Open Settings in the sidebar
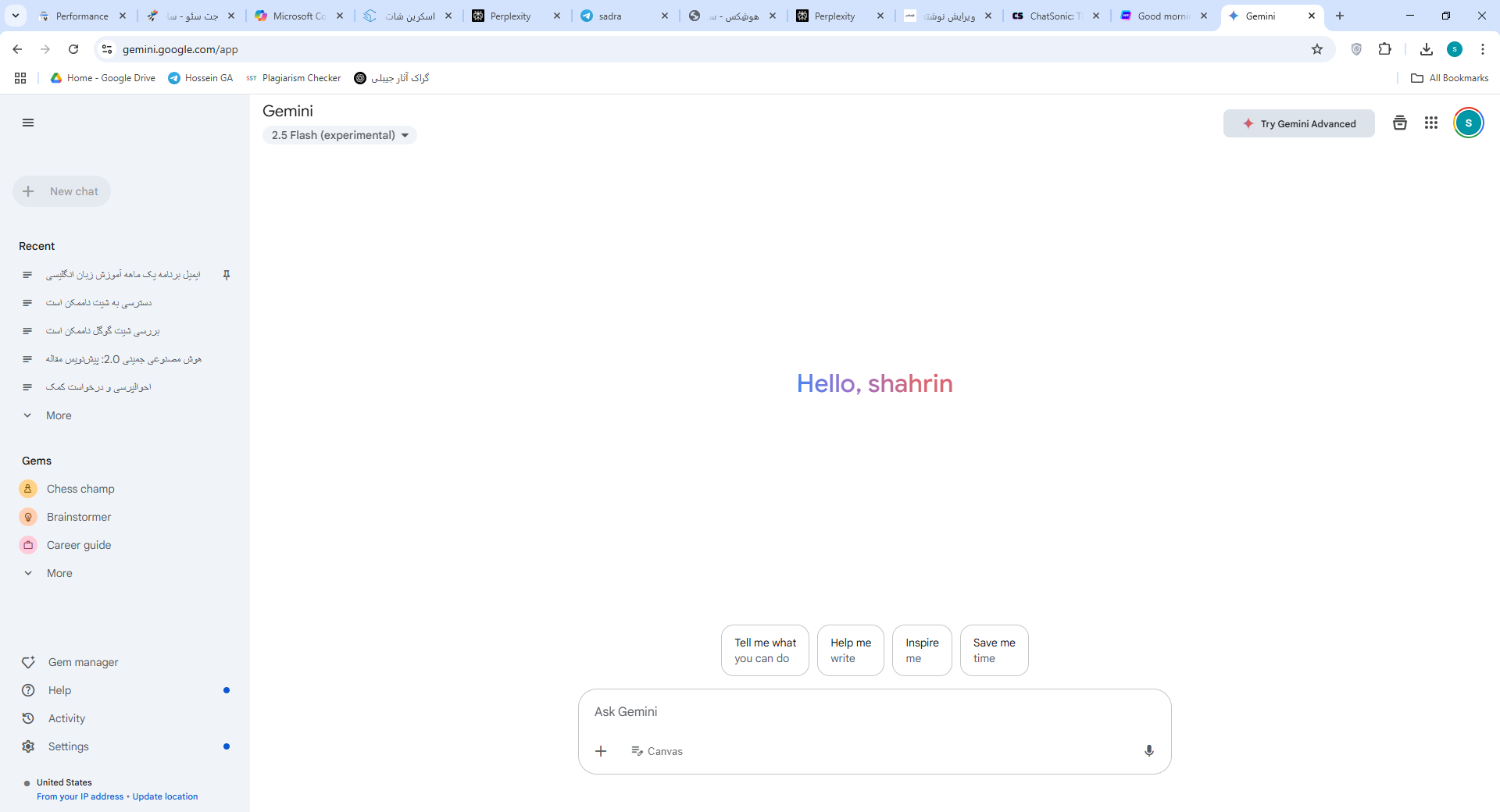This screenshot has height=812, width=1500. click(68, 746)
